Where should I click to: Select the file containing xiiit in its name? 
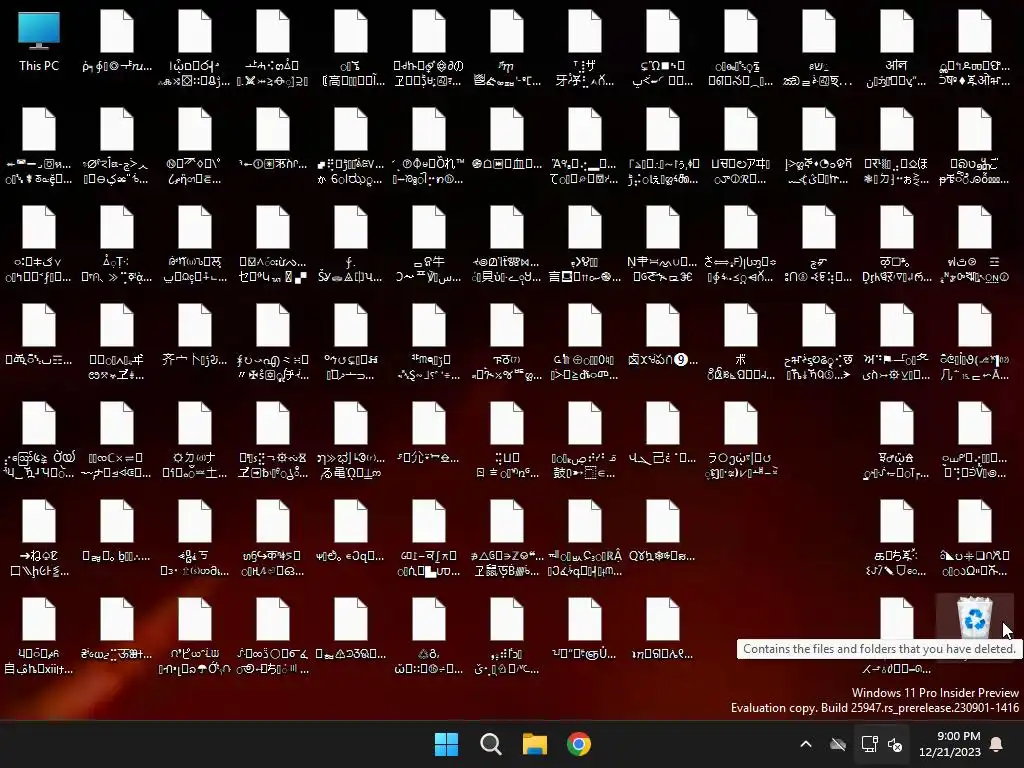coord(39,637)
